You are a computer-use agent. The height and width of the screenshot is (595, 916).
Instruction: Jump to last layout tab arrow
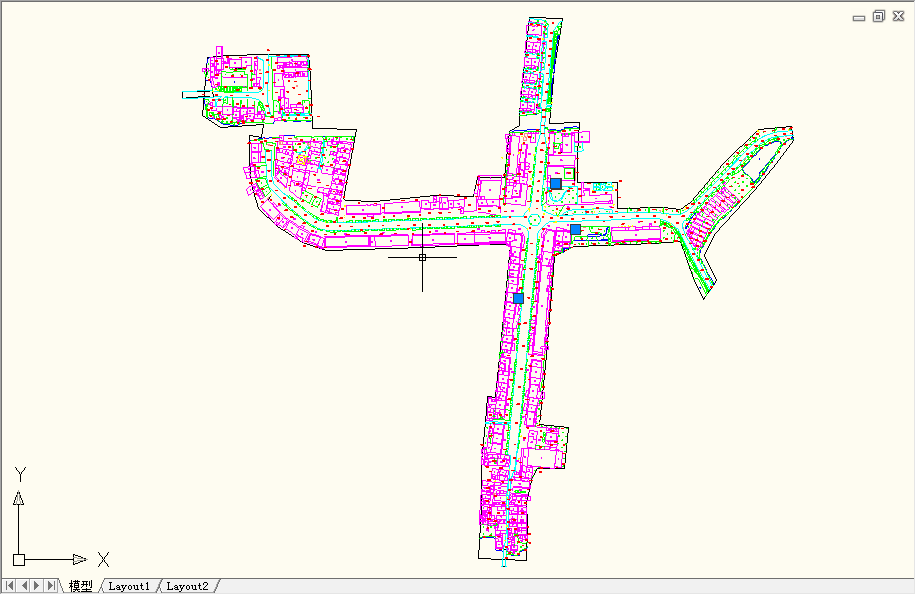(51, 586)
